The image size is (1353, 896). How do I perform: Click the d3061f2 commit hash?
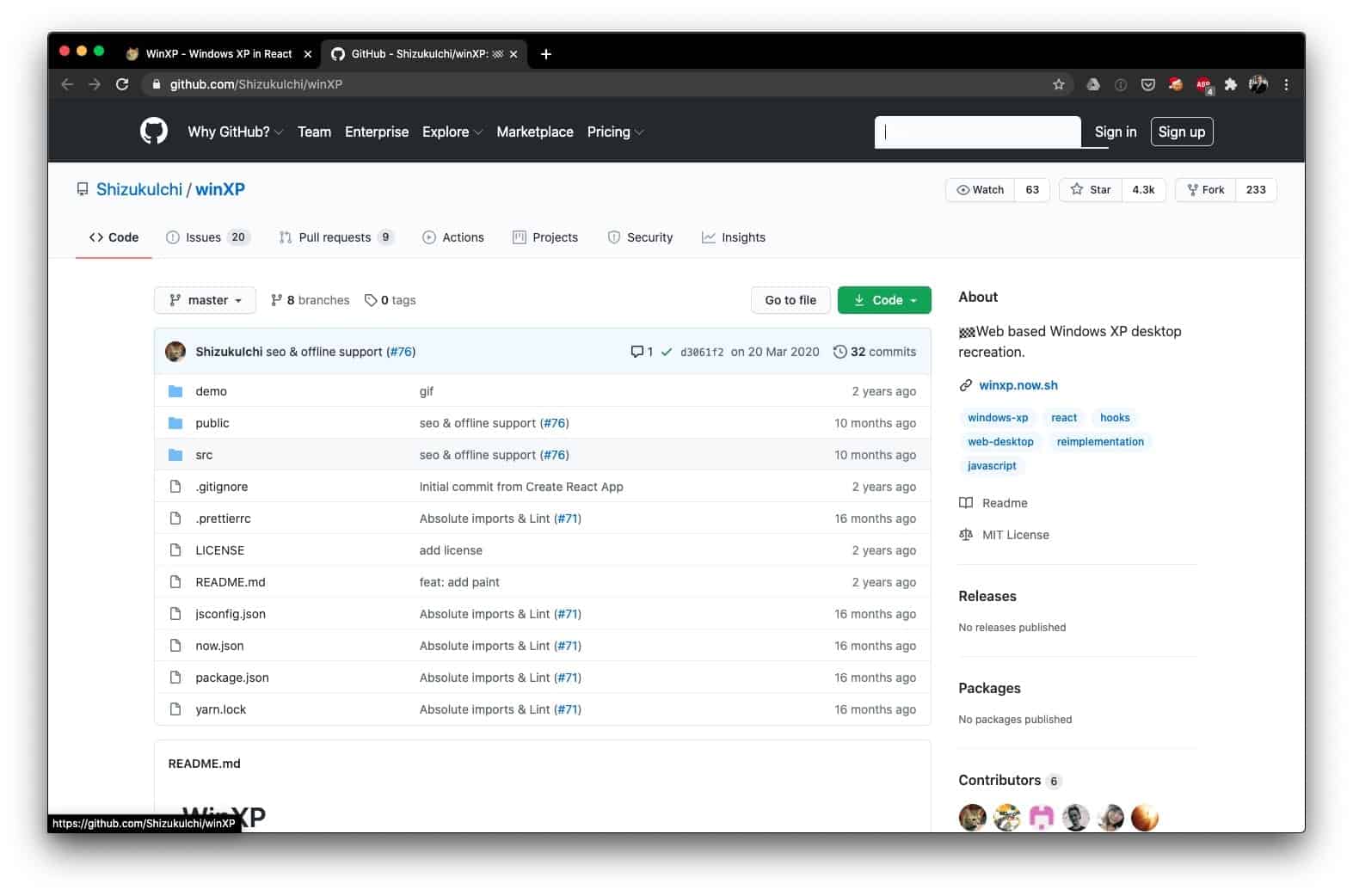[702, 353]
